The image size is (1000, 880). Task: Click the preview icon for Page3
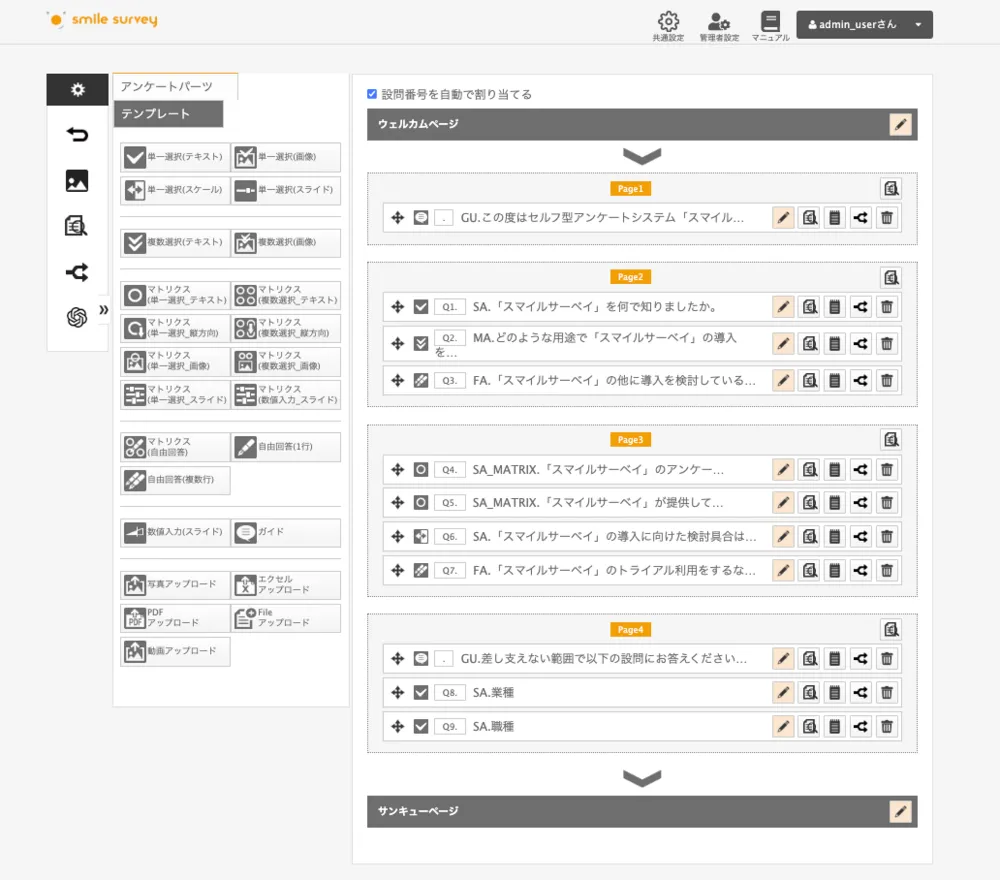[891, 439]
